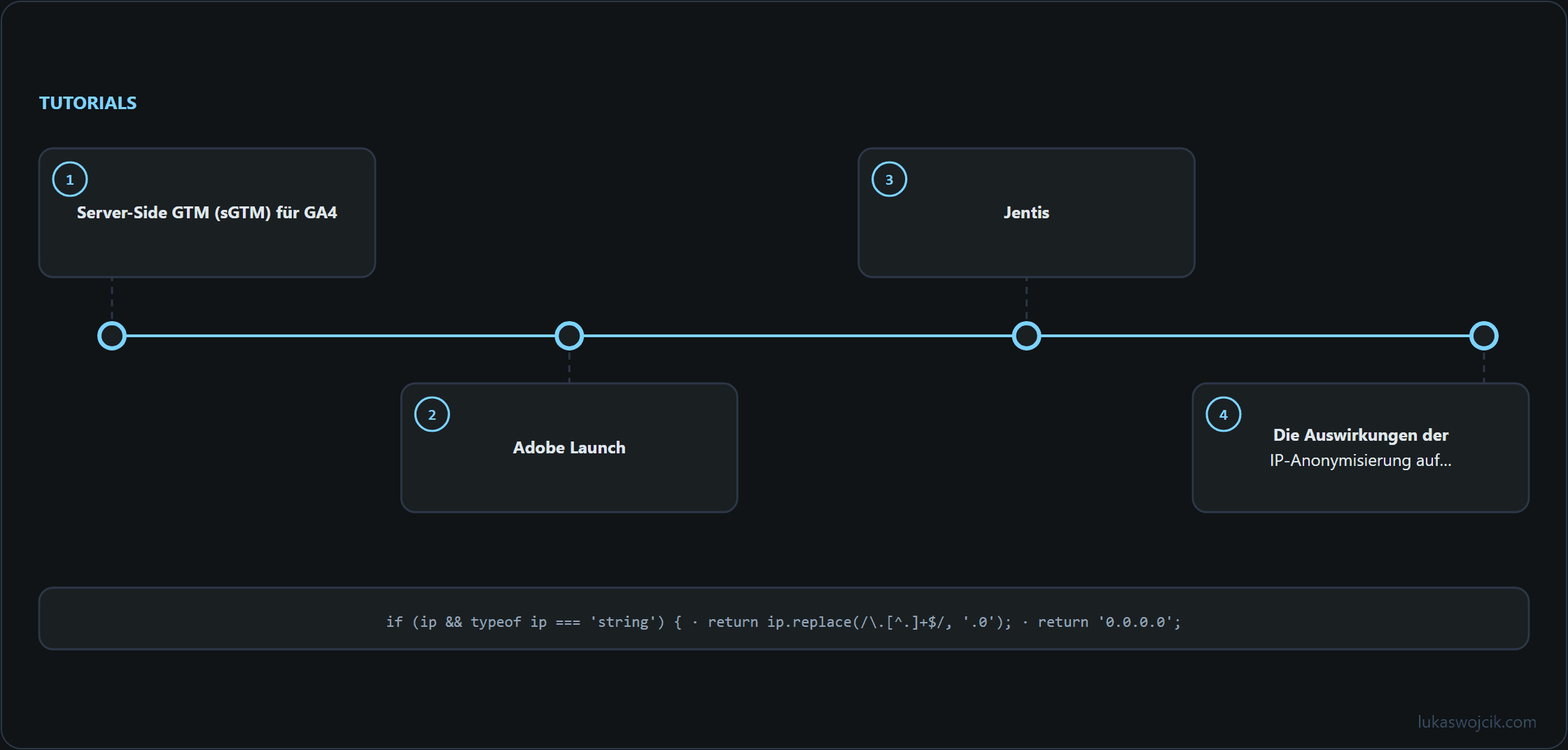The image size is (1568, 750).
Task: Click the ip.replace code snippet box
Action: (x=784, y=618)
